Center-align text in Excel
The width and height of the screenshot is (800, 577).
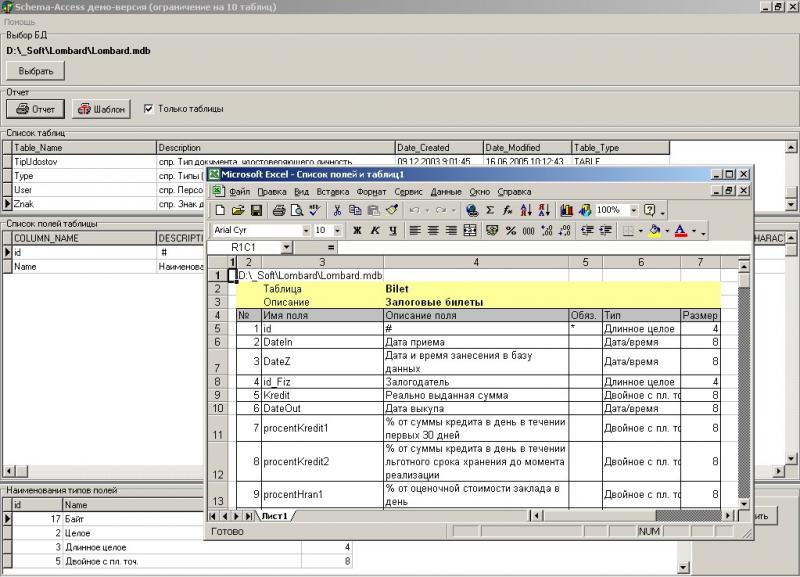pyautogui.click(x=433, y=231)
